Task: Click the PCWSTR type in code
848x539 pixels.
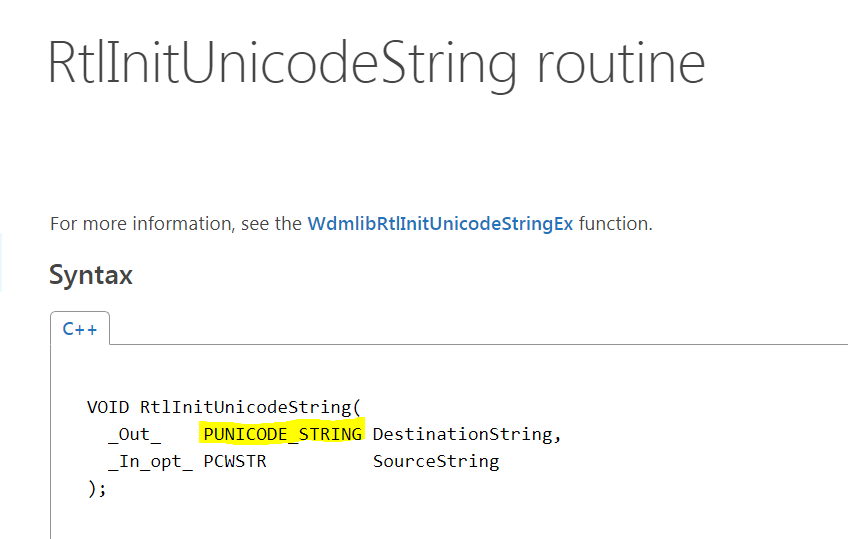Action: click(x=234, y=461)
